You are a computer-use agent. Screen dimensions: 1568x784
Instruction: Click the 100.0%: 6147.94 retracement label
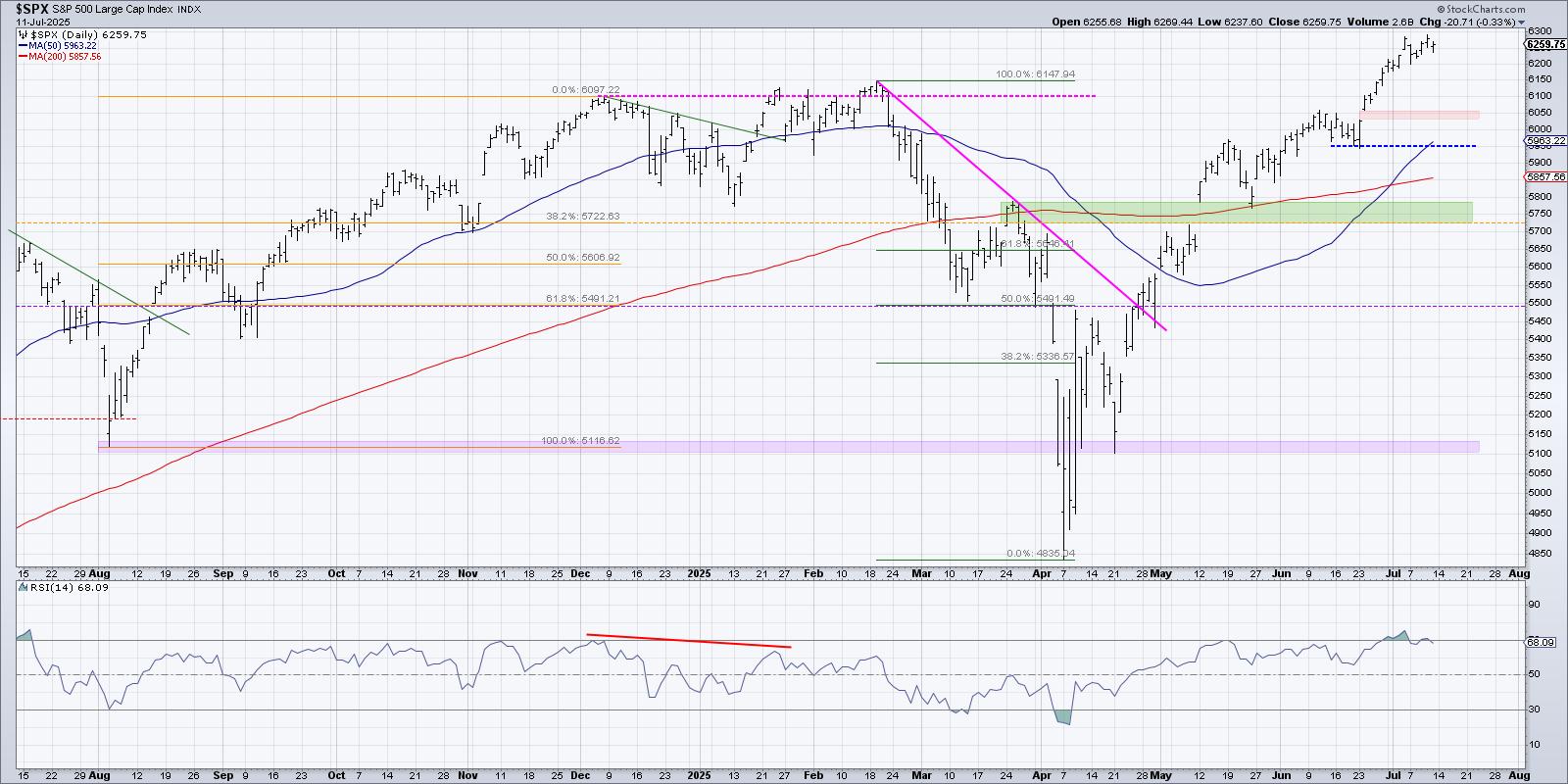click(x=1035, y=73)
